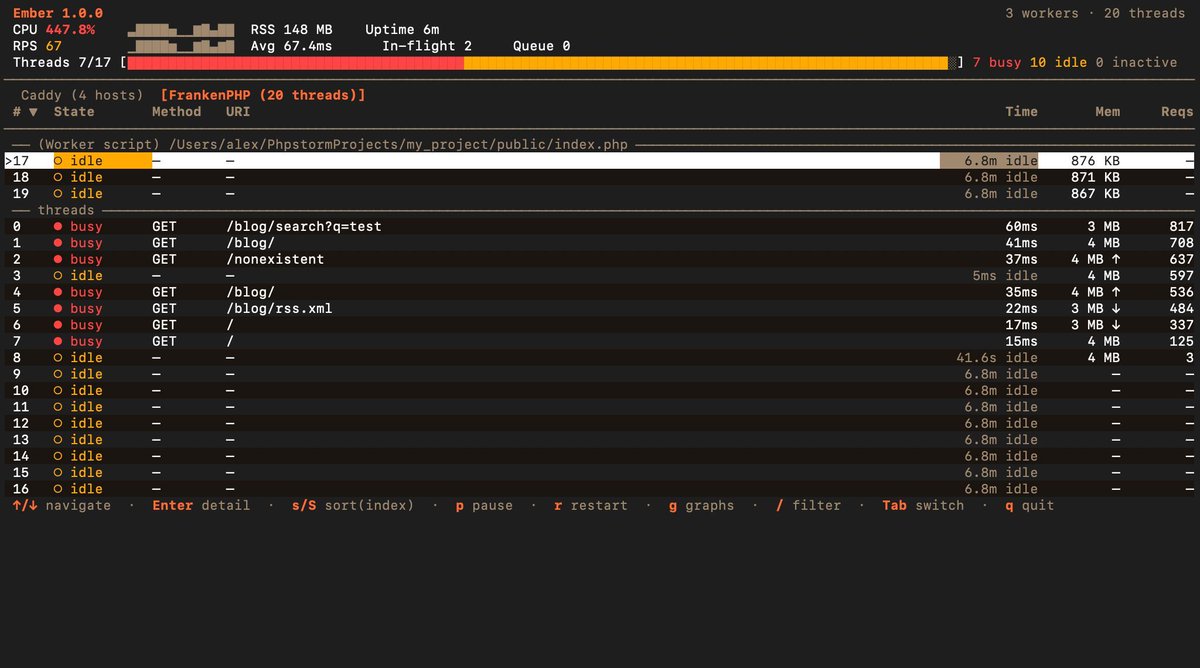Click the idle circle icon on thread 12

[58, 423]
